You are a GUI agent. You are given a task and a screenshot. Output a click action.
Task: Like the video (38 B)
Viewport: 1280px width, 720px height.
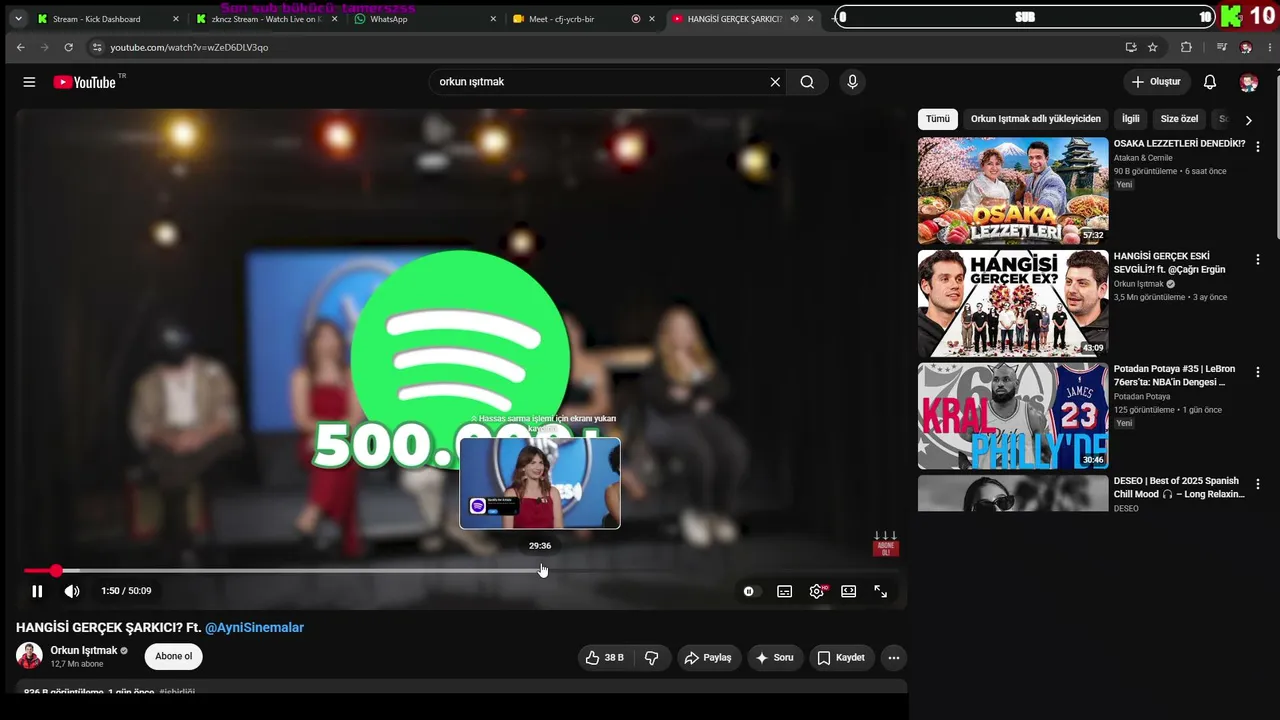(x=605, y=658)
